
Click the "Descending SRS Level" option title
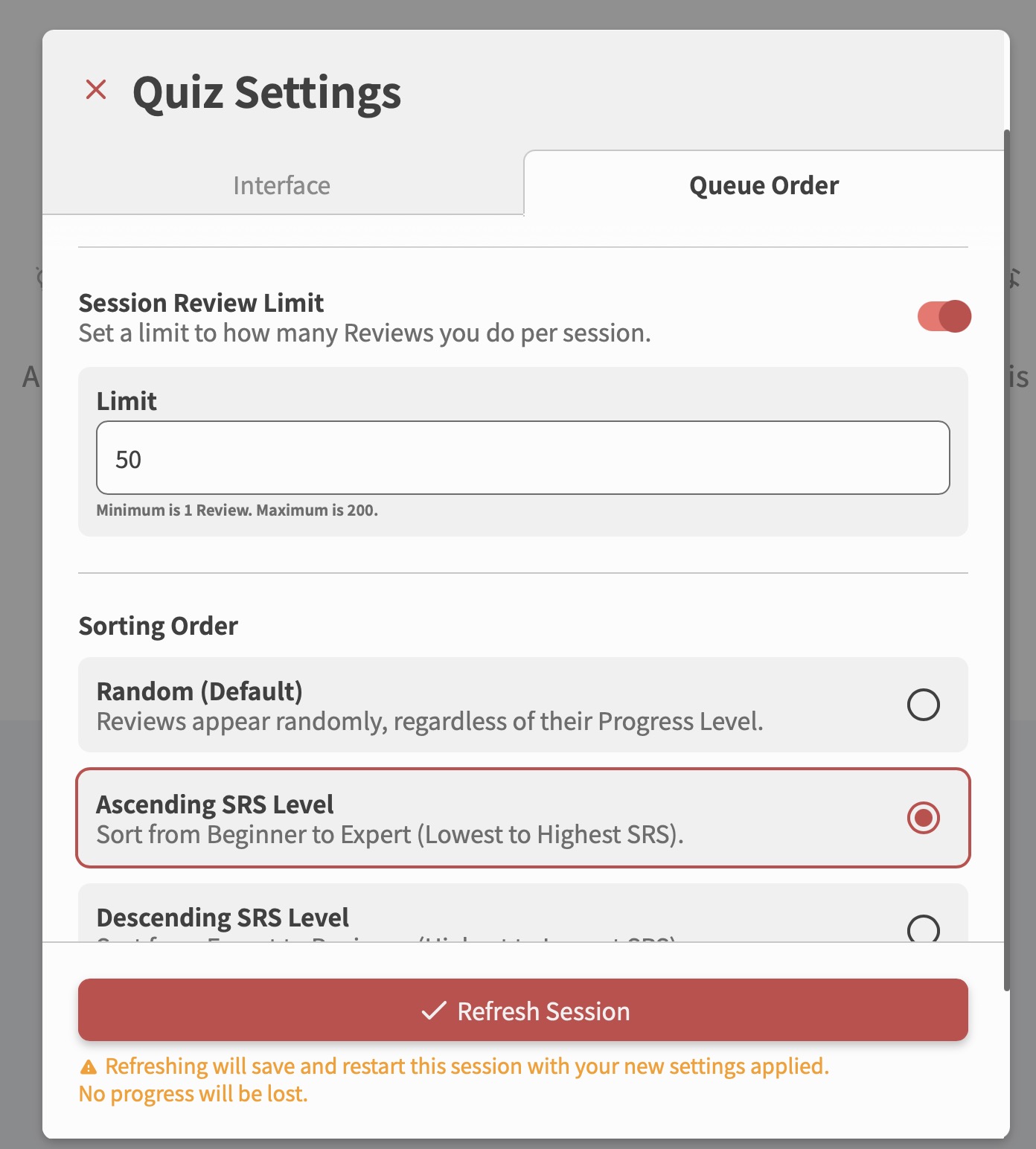(x=223, y=918)
